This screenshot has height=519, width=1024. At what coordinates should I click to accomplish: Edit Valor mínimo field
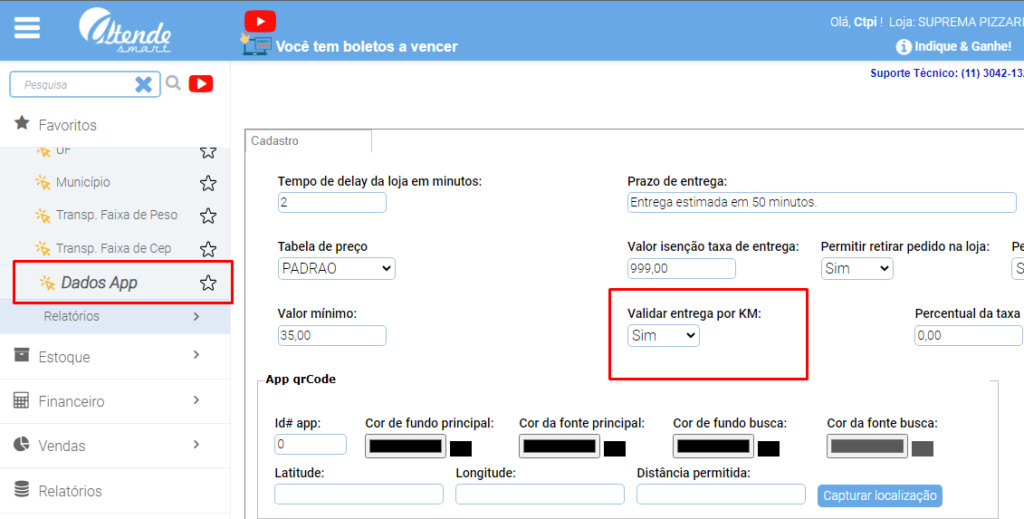[x=332, y=336]
